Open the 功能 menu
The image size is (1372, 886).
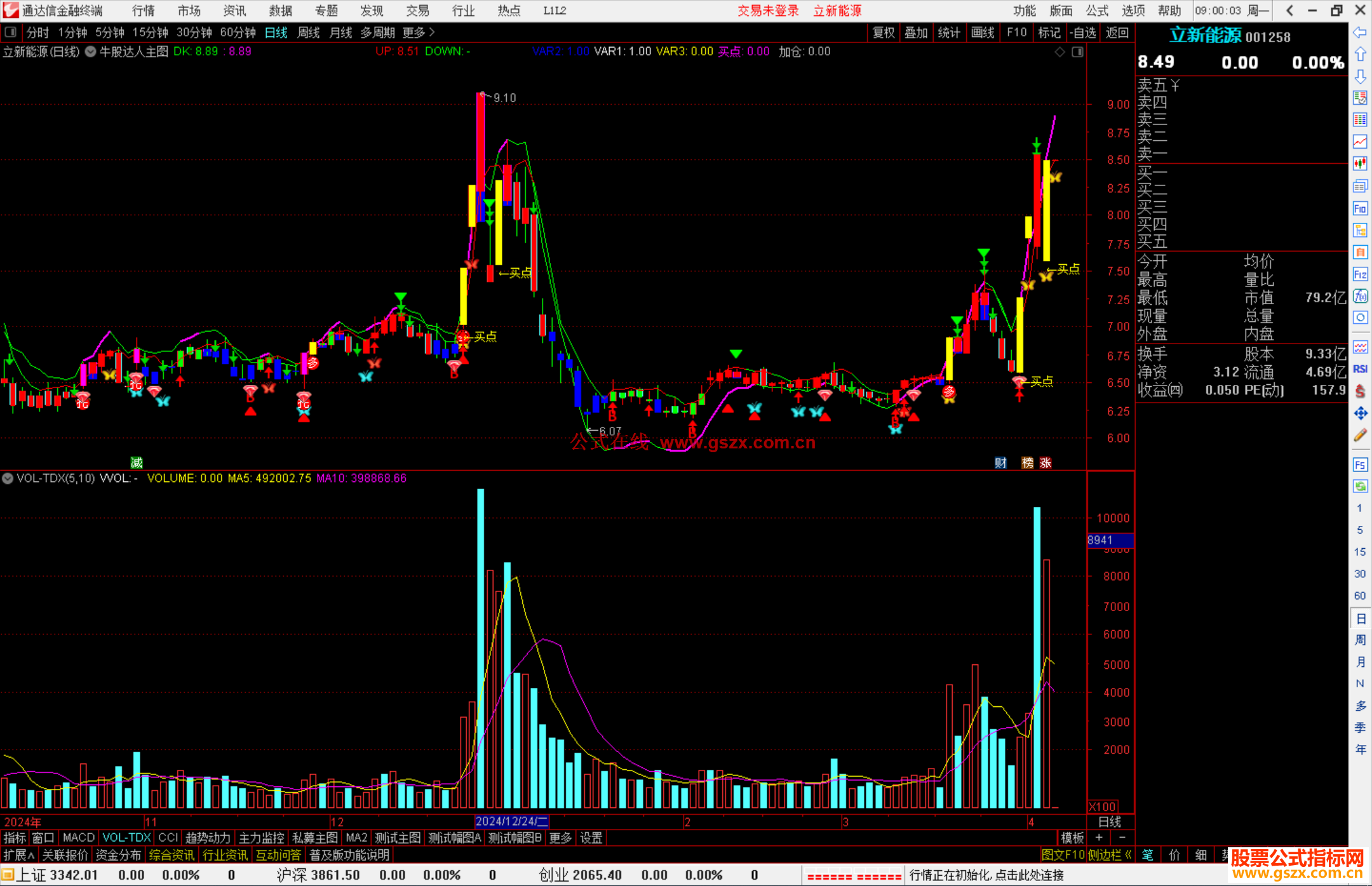click(x=1025, y=10)
